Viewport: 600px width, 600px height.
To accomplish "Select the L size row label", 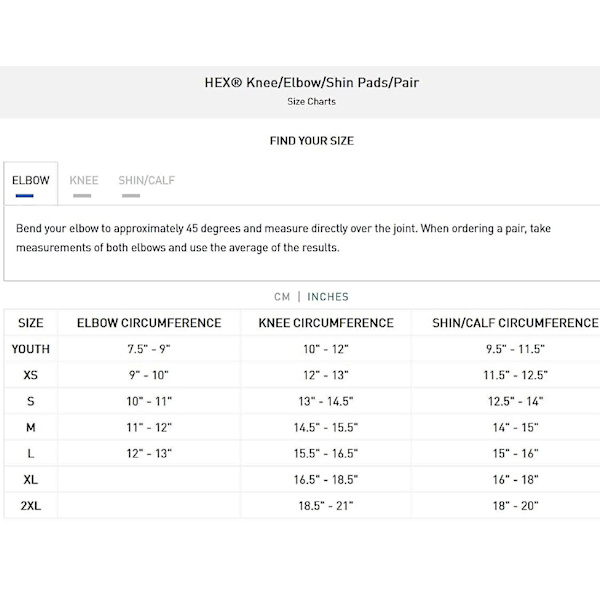I will click(31, 453).
